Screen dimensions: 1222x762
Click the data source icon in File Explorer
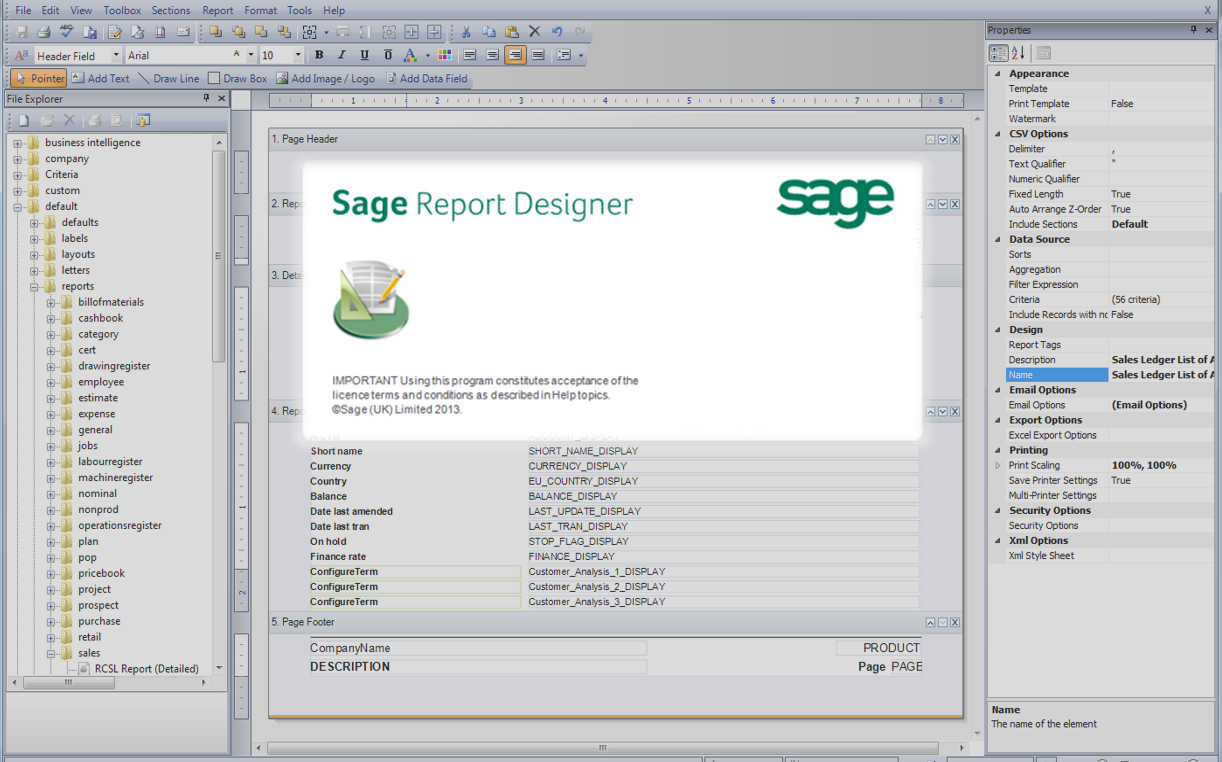143,120
